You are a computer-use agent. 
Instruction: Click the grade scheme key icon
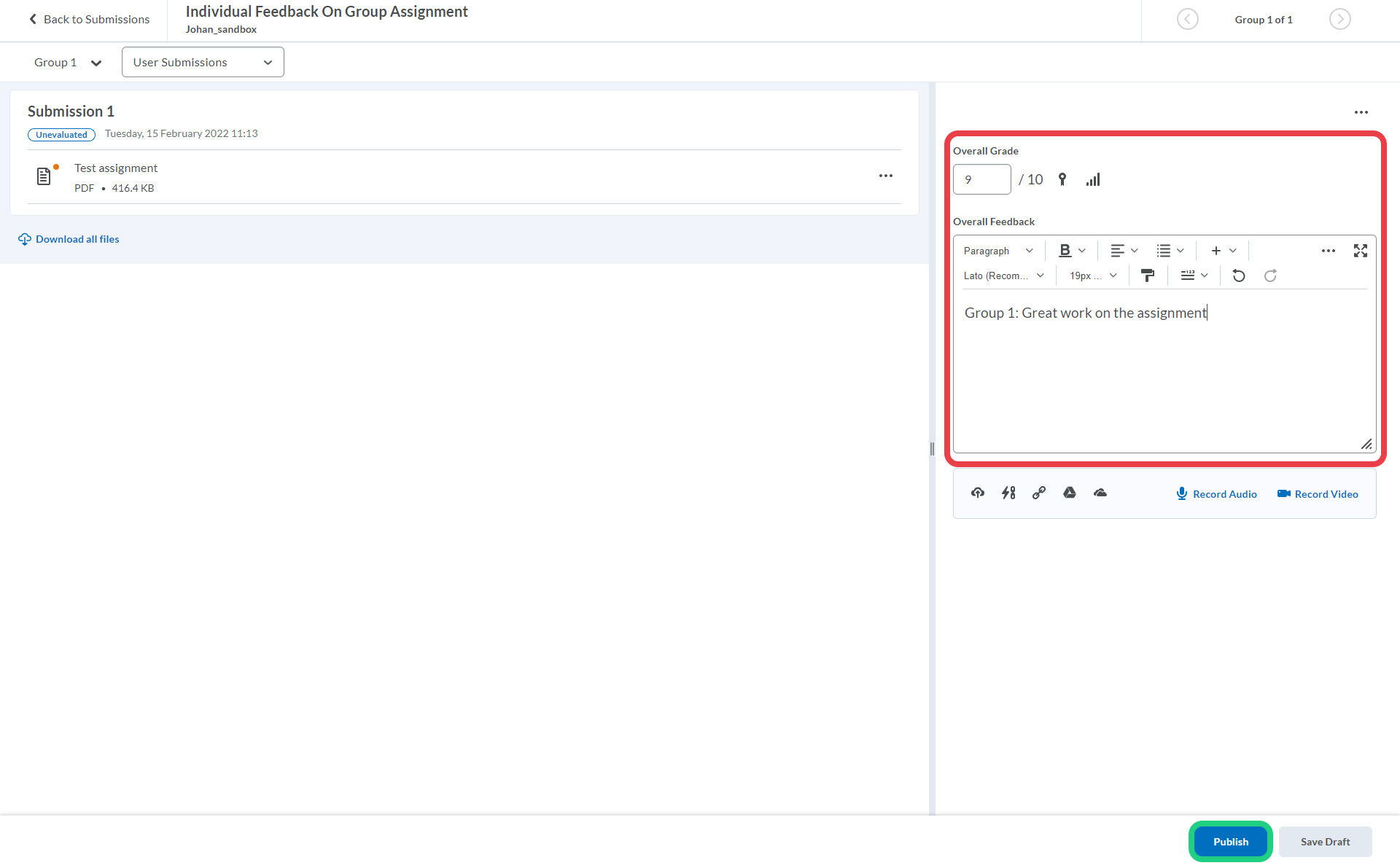[x=1062, y=179]
